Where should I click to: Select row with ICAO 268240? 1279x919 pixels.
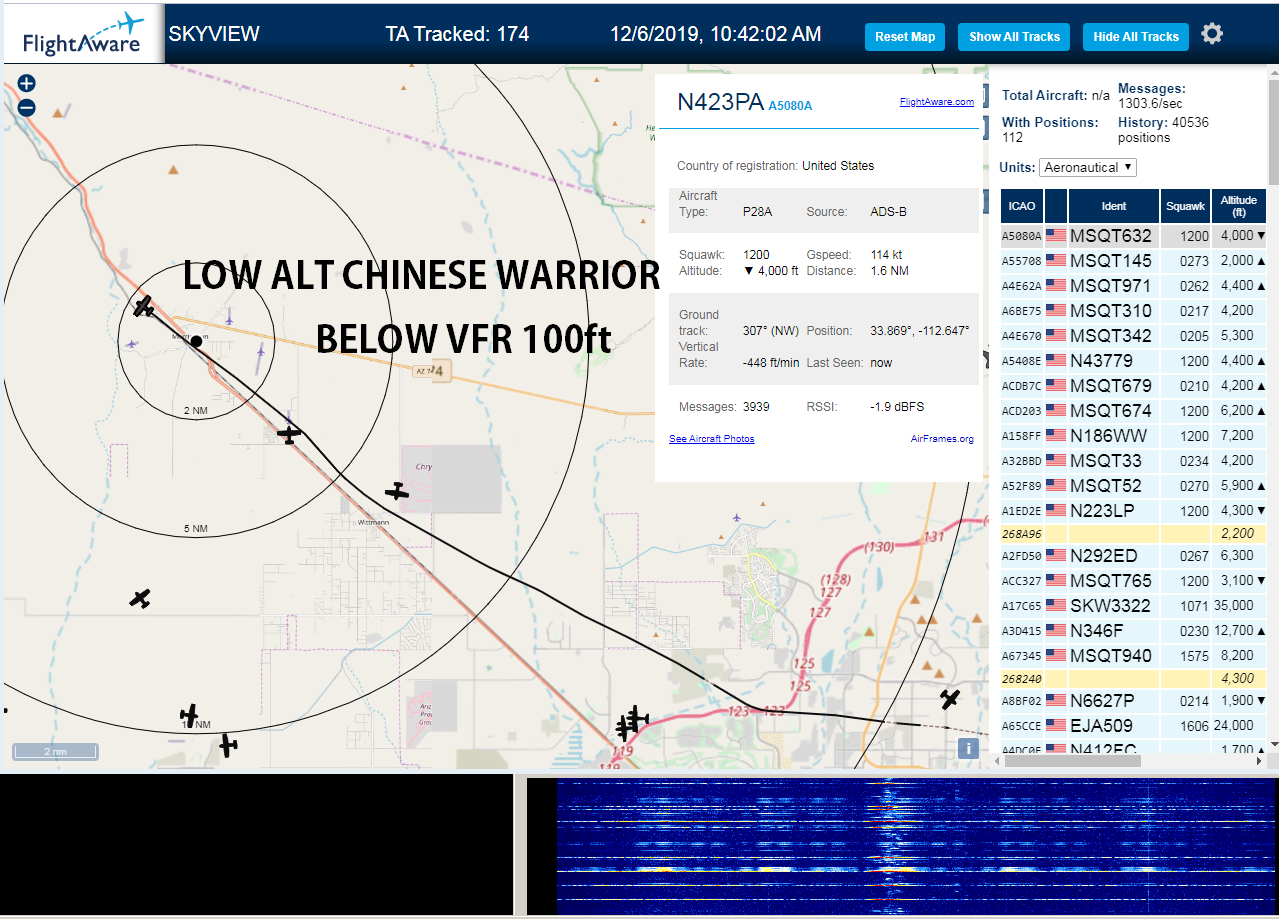click(1134, 679)
